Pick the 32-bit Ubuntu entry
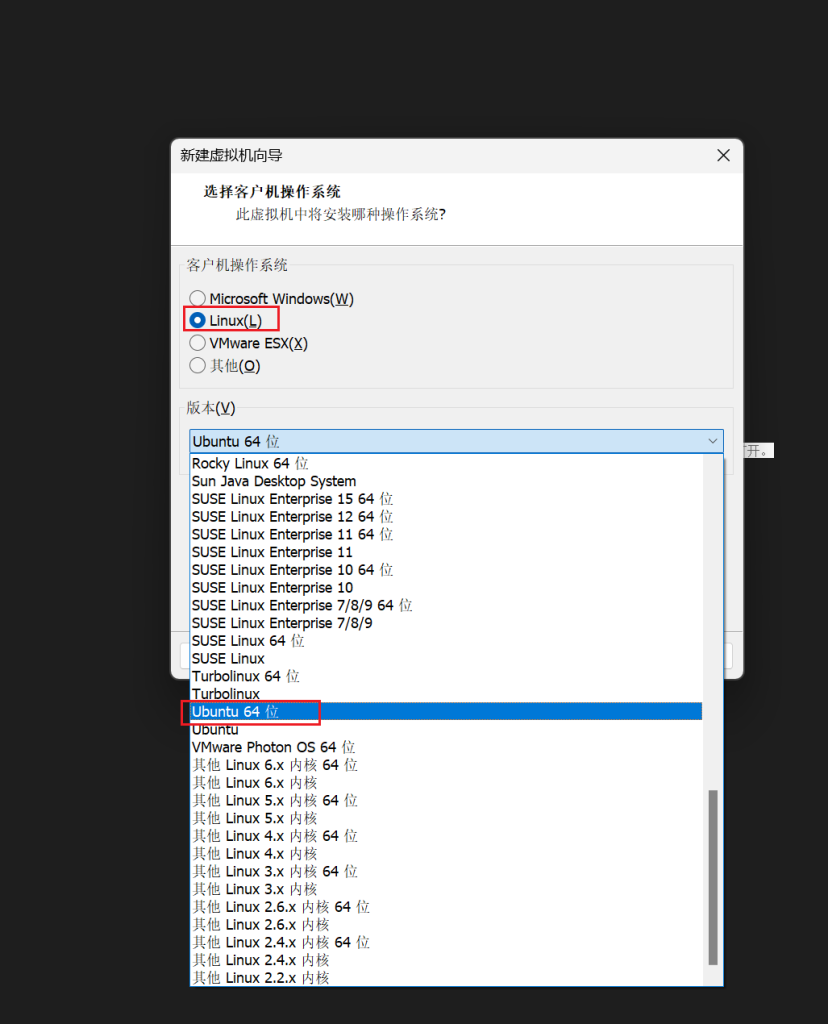Image resolution: width=828 pixels, height=1024 pixels. (215, 730)
